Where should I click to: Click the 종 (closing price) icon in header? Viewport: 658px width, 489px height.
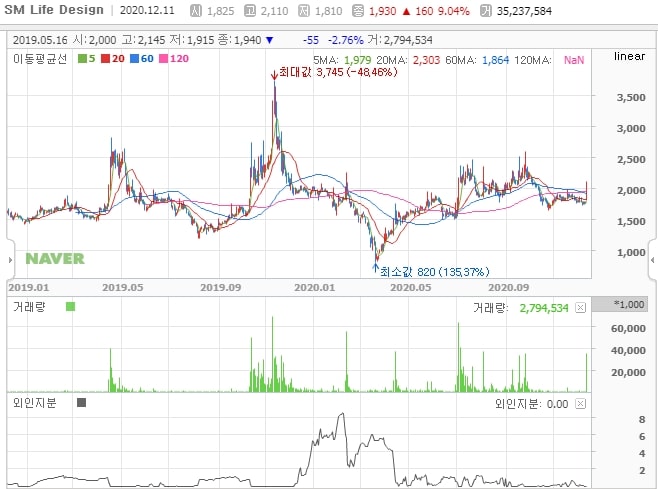[358, 11]
